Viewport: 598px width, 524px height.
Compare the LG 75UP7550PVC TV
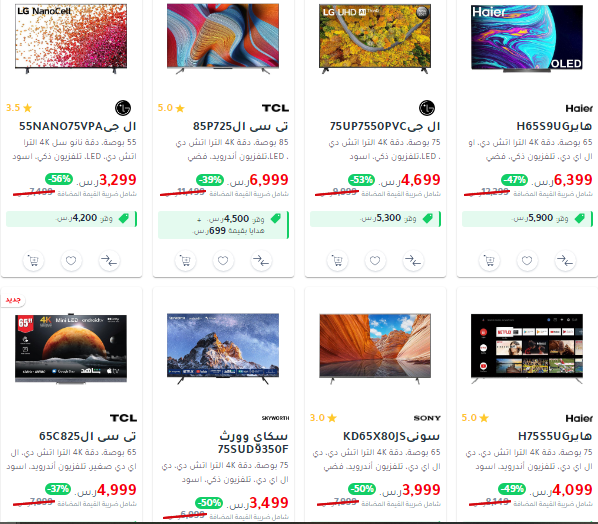(413, 261)
